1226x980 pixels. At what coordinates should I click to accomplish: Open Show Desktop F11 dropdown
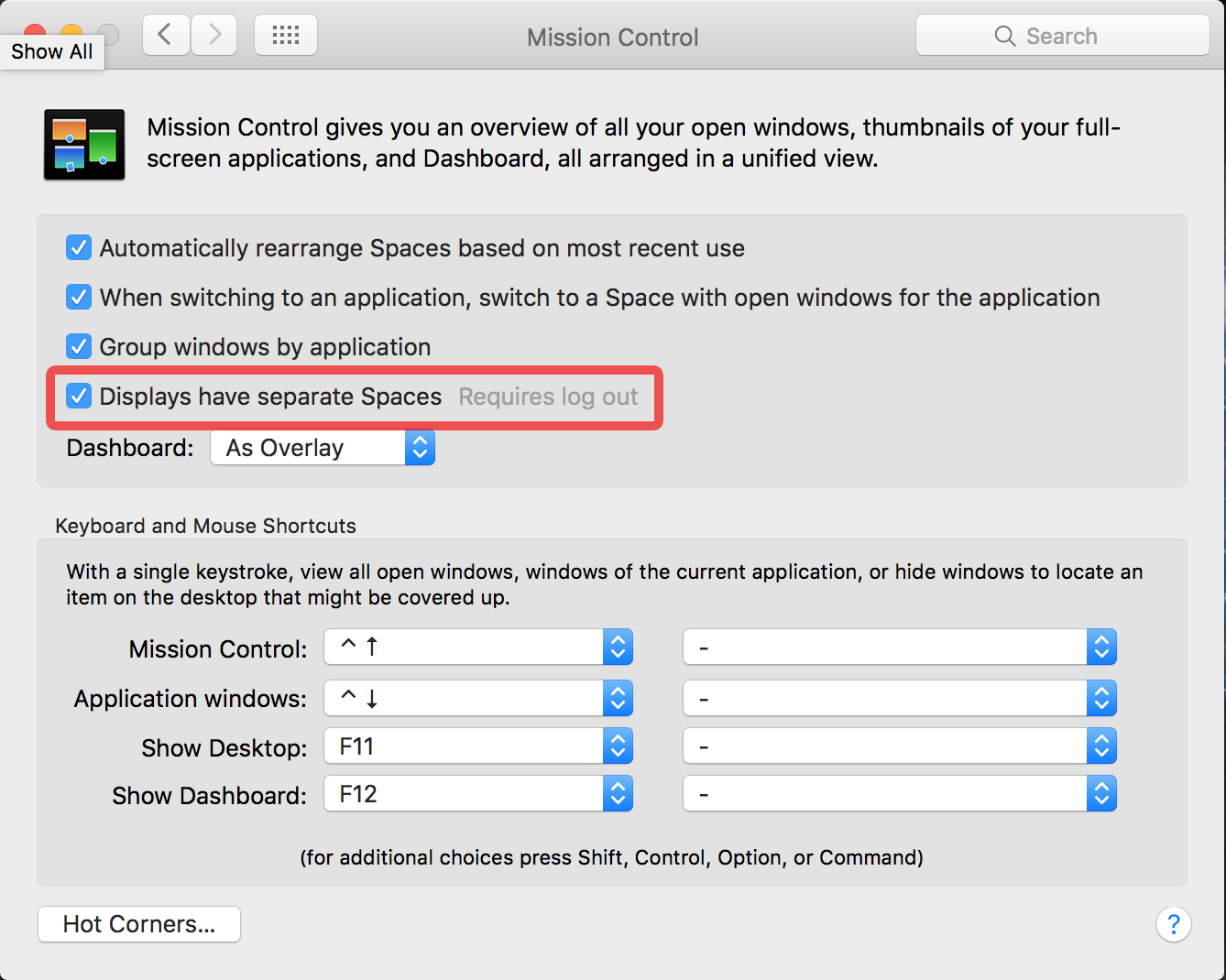(x=478, y=746)
